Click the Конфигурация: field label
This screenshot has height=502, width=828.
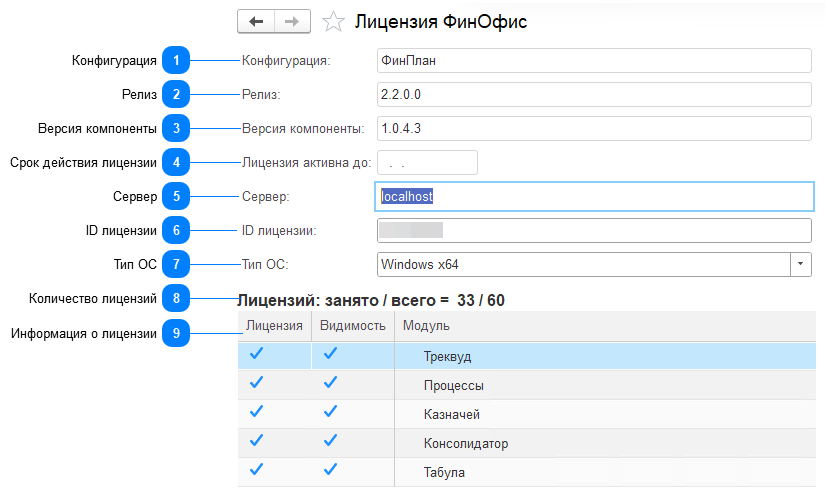pyautogui.click(x=286, y=61)
